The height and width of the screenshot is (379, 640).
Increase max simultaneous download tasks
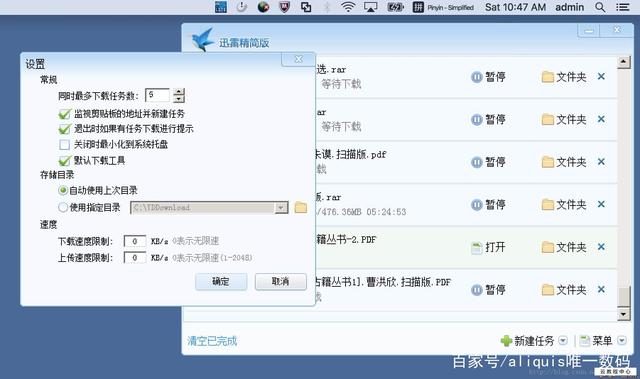[x=179, y=92]
